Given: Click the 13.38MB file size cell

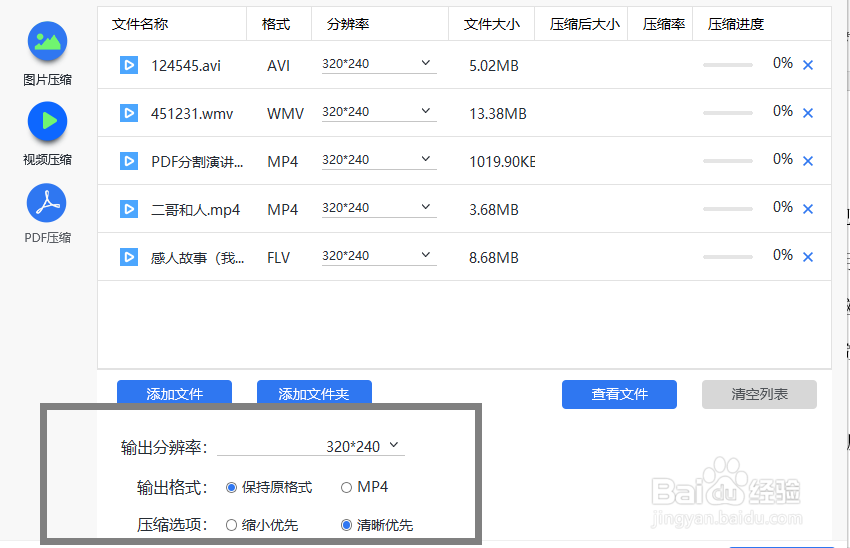Looking at the screenshot, I should (x=498, y=114).
